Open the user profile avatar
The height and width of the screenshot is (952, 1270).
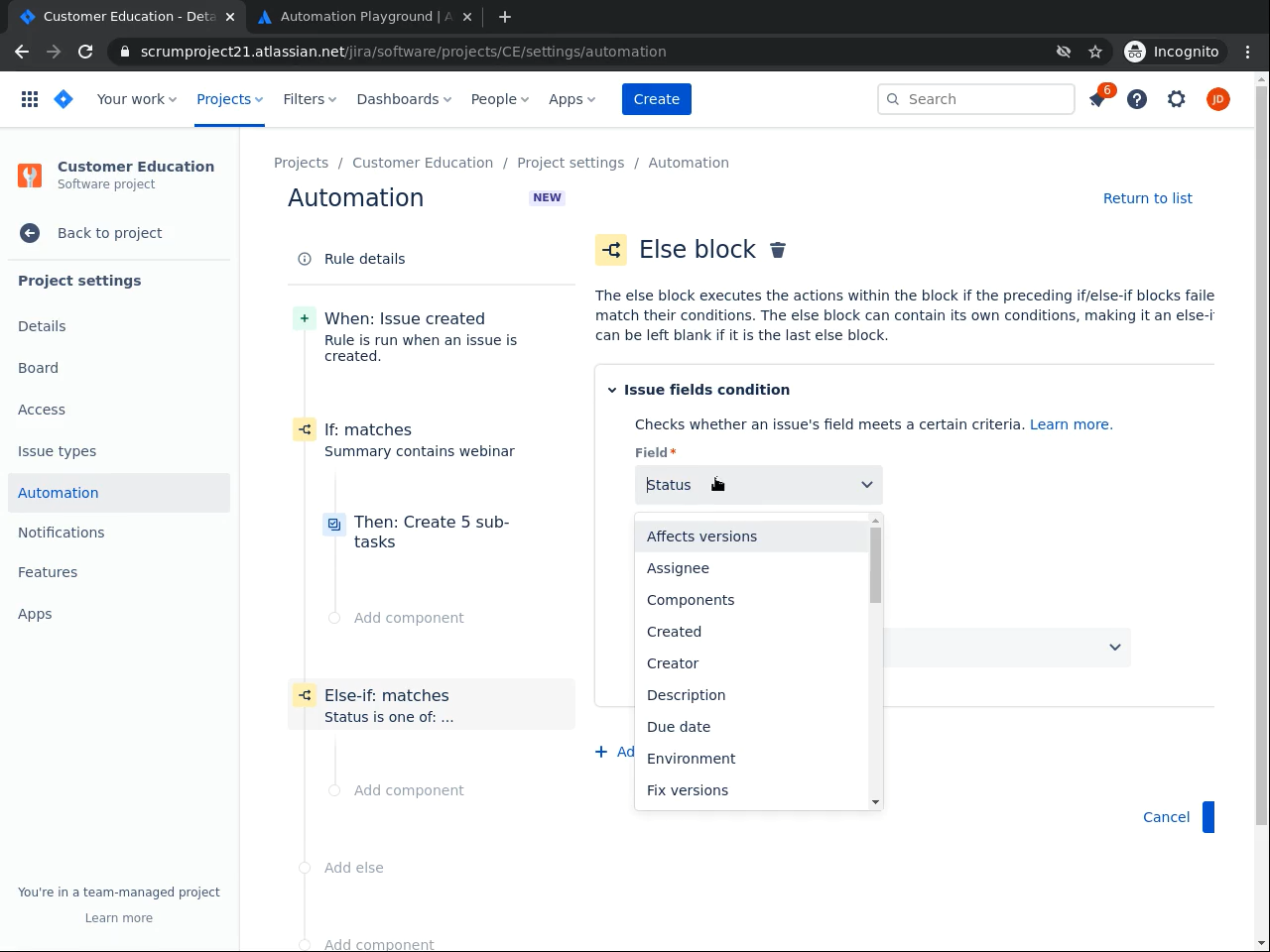(1218, 99)
